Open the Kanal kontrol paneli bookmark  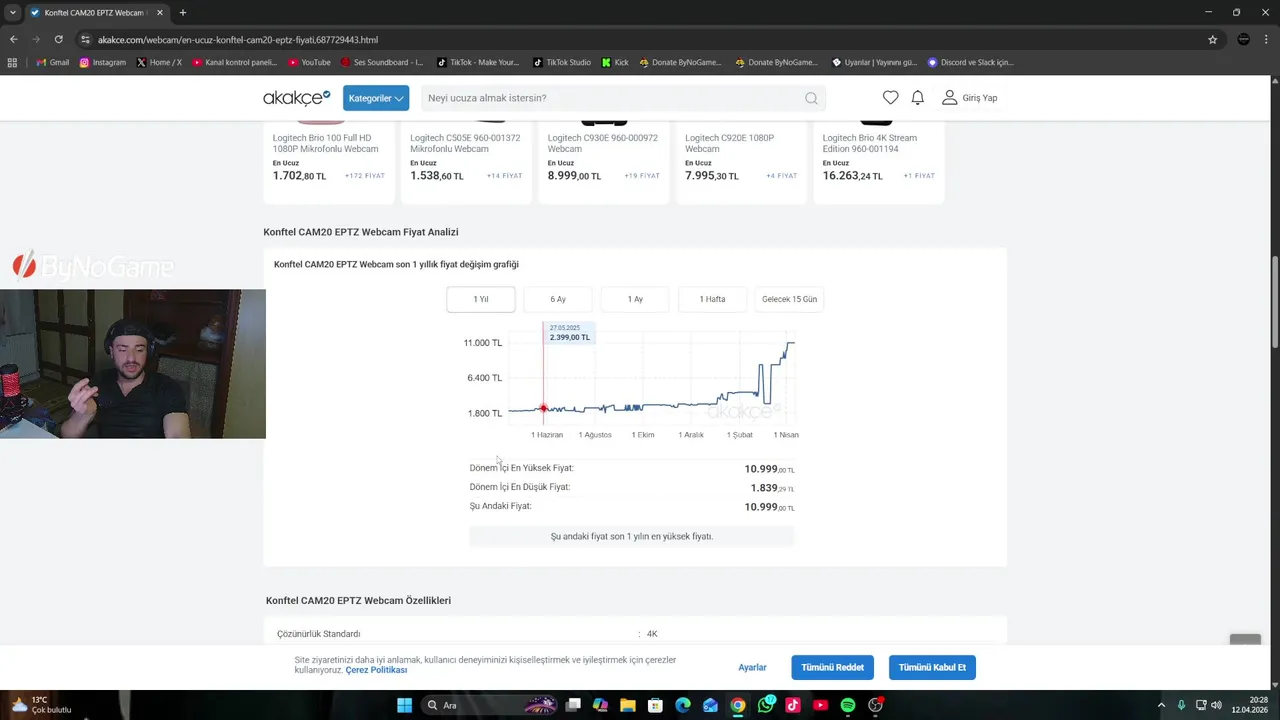click(234, 62)
